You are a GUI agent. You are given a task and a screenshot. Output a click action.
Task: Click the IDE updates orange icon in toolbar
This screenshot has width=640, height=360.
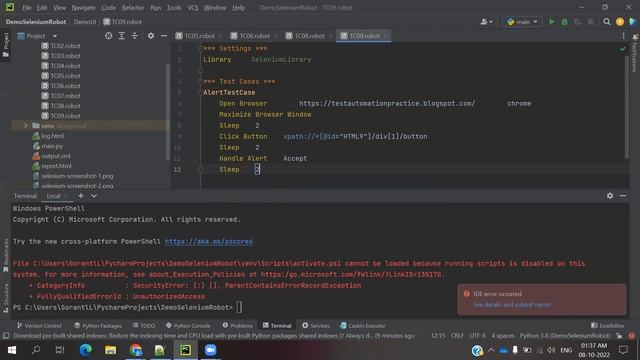click(x=620, y=22)
